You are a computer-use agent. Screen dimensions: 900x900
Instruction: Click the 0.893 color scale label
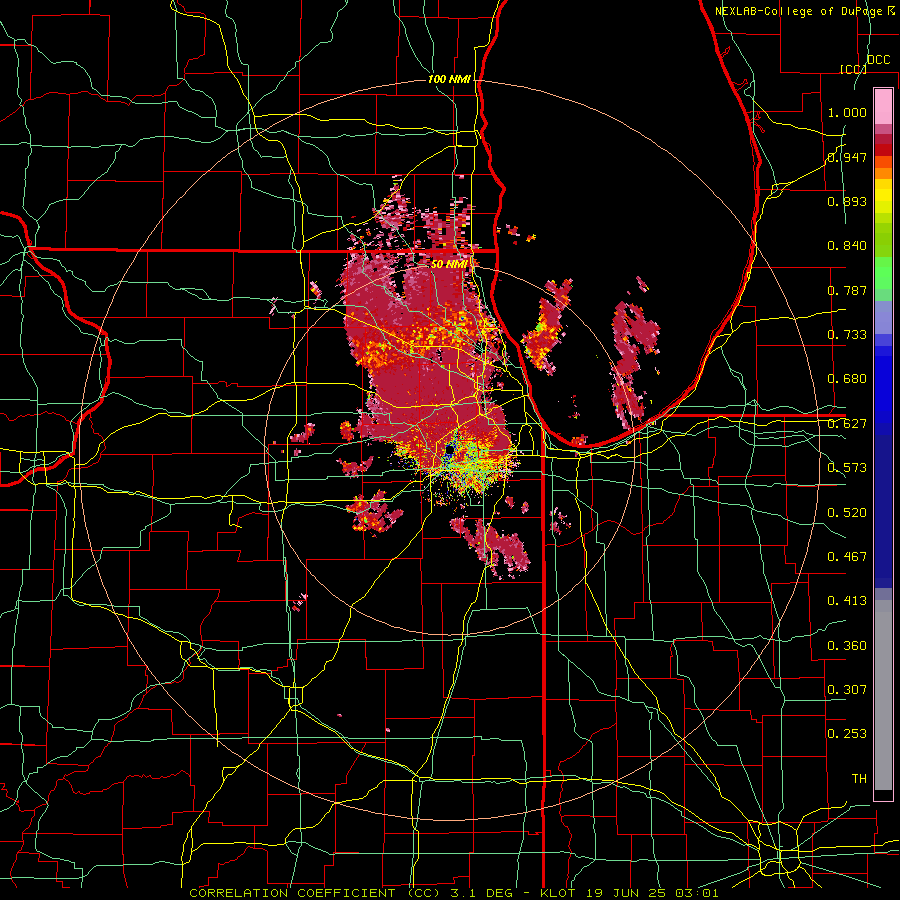(x=847, y=201)
